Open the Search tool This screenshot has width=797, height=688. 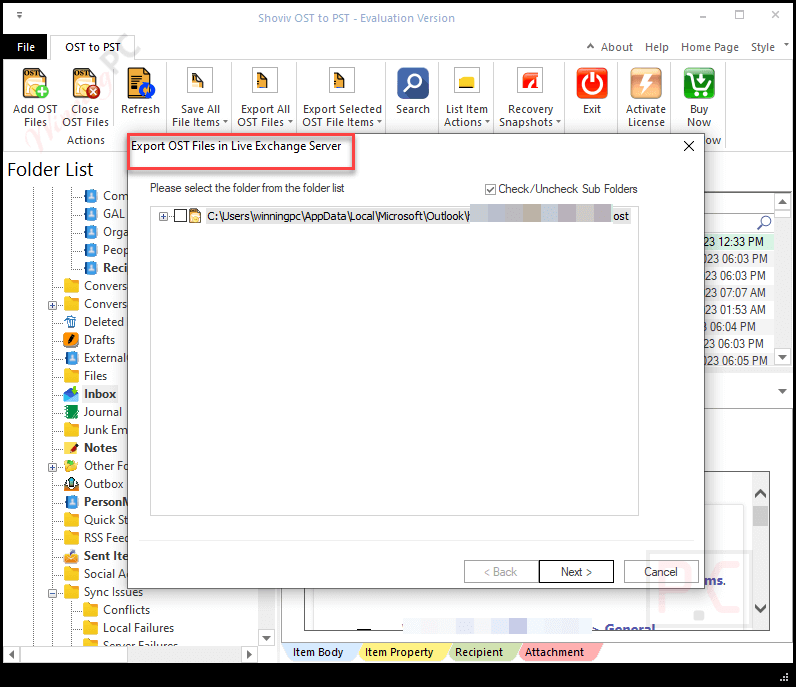(413, 83)
